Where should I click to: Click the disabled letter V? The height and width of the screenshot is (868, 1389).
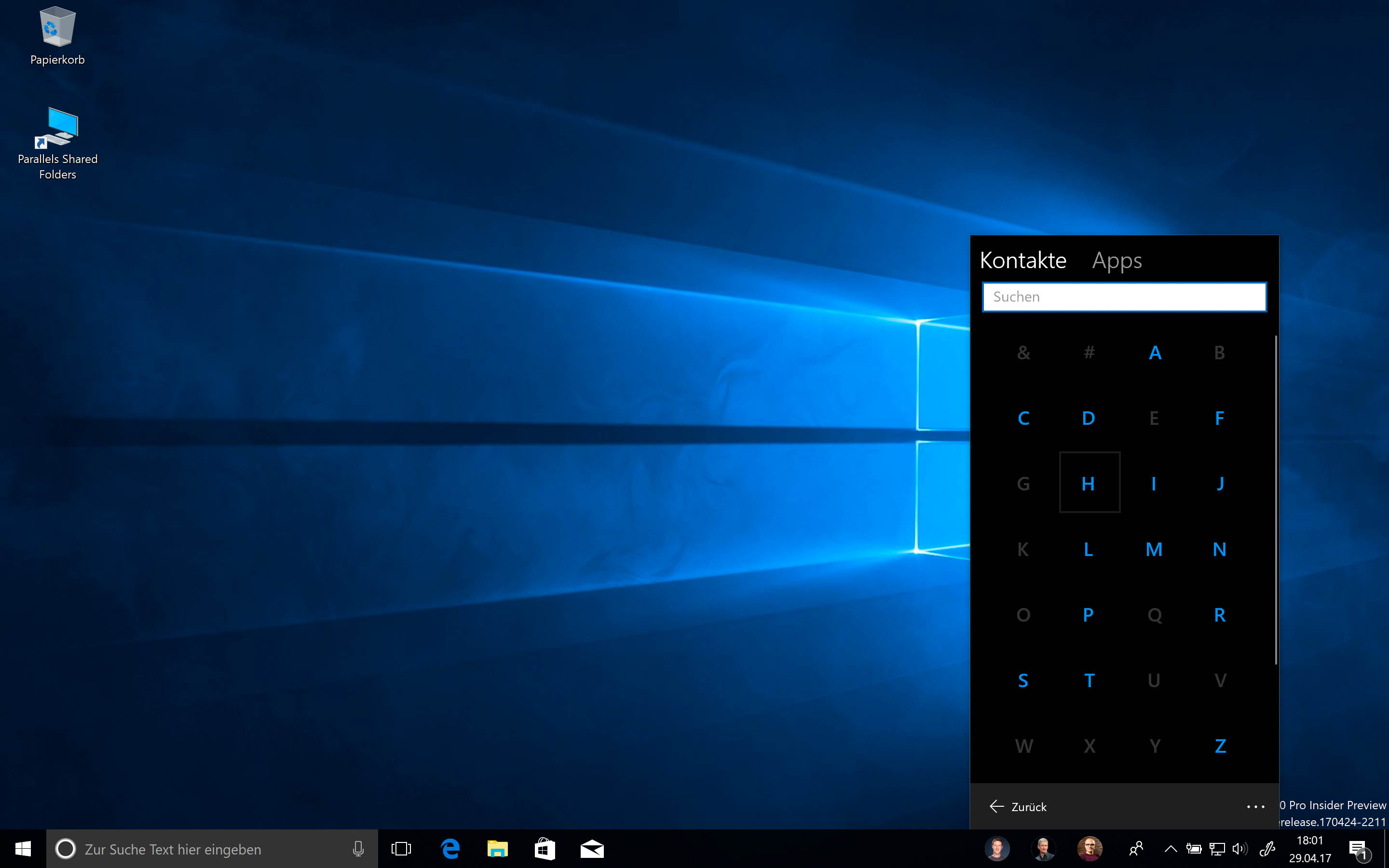click(1220, 680)
